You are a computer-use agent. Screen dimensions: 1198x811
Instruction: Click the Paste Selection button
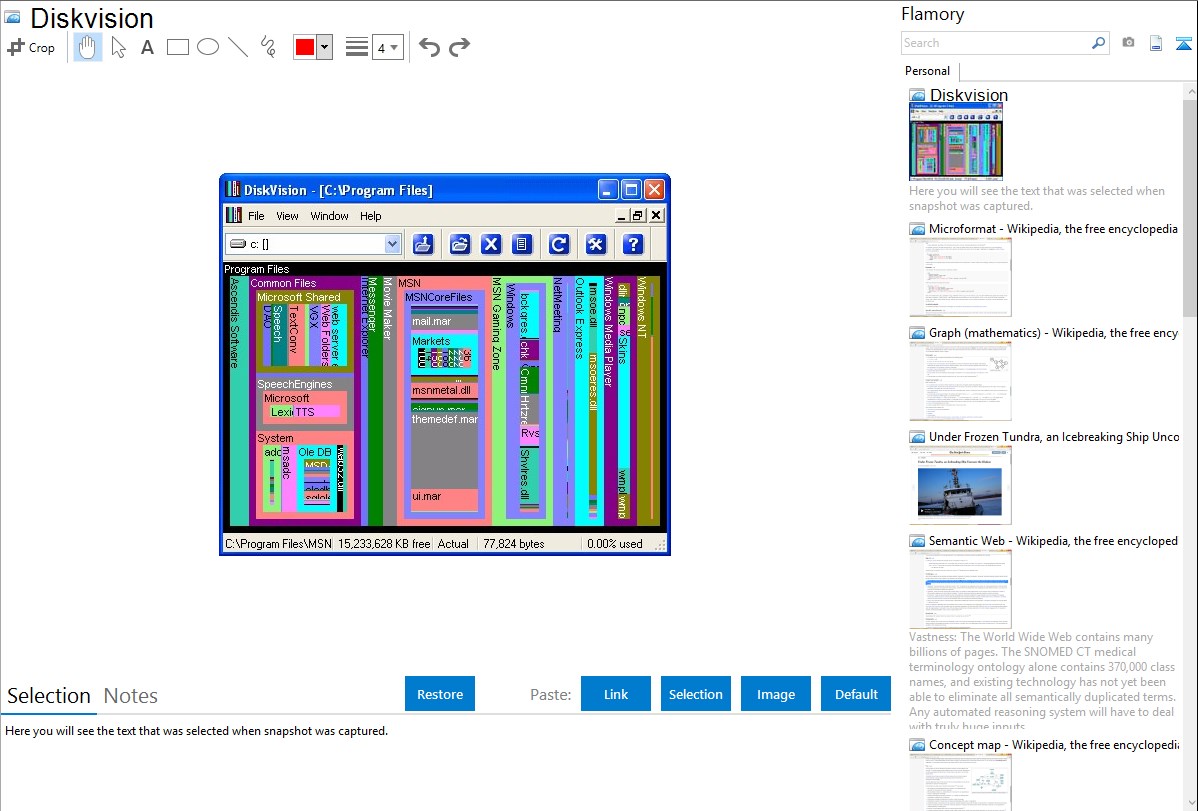696,694
